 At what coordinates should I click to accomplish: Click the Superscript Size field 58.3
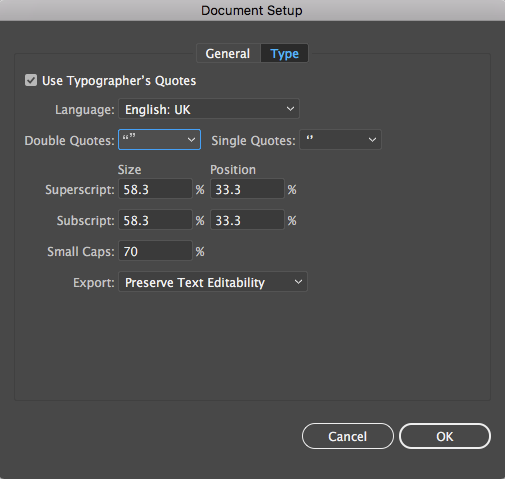point(155,189)
